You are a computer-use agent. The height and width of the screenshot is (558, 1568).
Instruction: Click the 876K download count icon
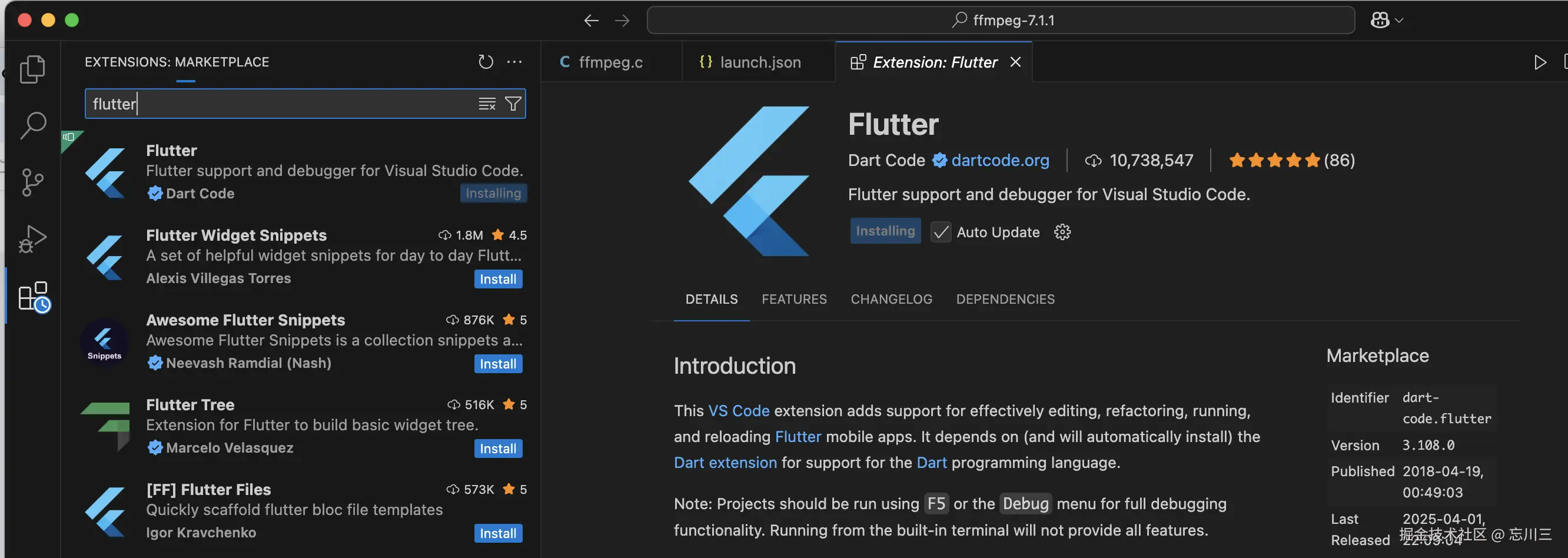(x=452, y=320)
